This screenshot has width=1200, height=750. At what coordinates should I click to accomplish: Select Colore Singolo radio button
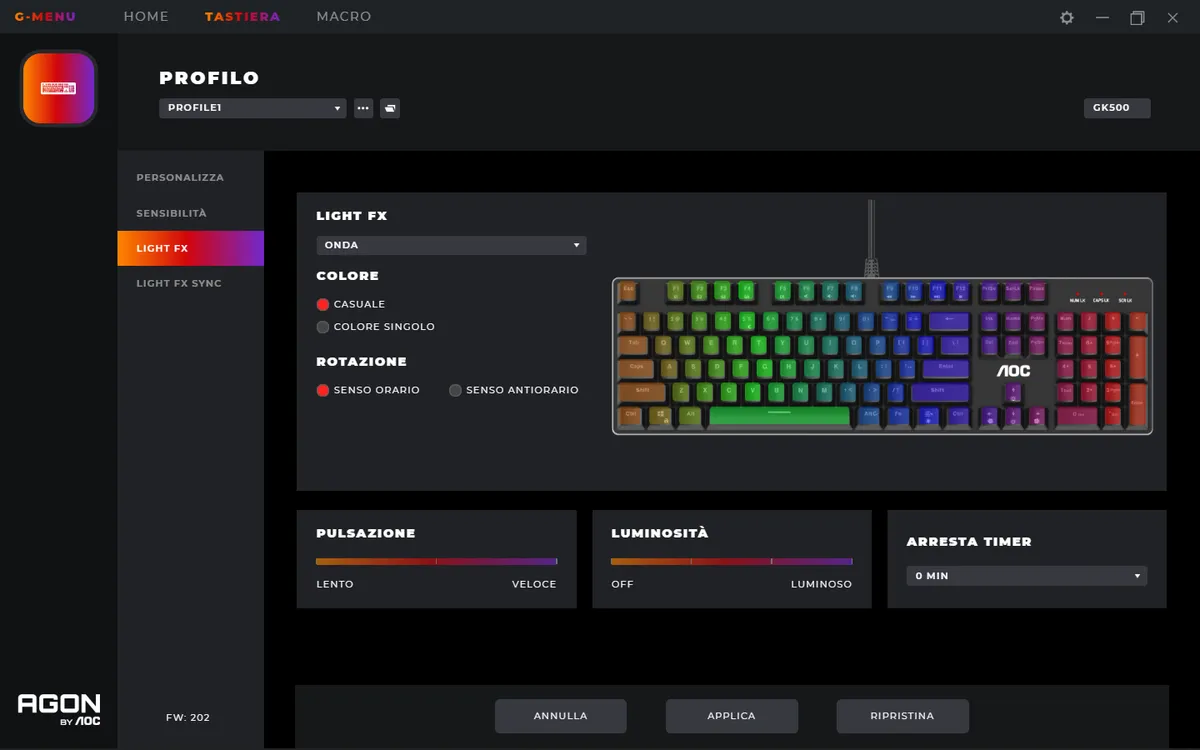tap(322, 327)
